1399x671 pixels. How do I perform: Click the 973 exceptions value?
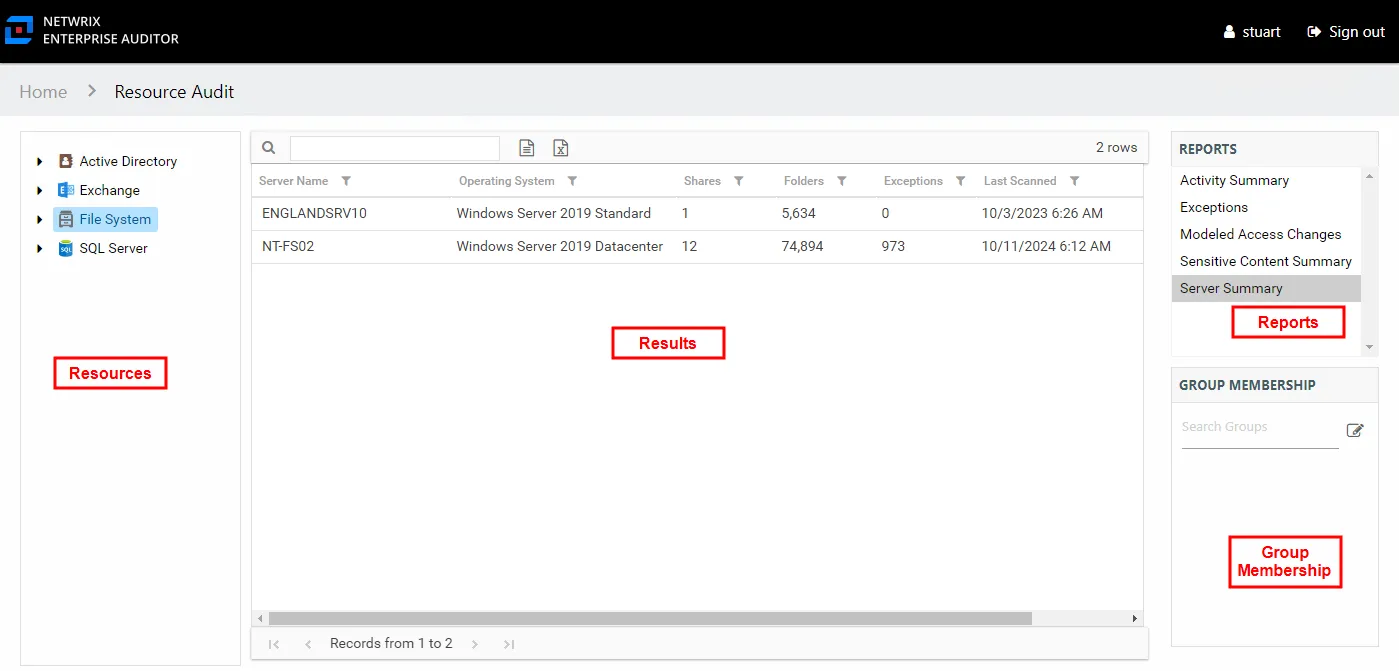coord(893,246)
